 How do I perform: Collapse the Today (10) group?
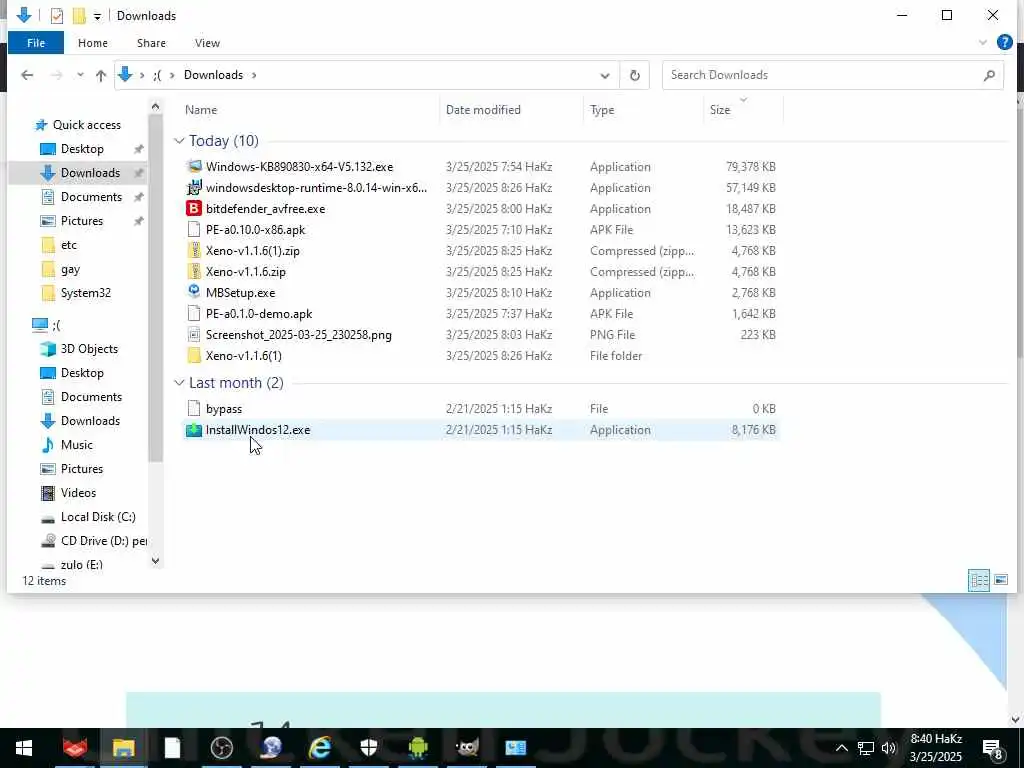tap(180, 141)
